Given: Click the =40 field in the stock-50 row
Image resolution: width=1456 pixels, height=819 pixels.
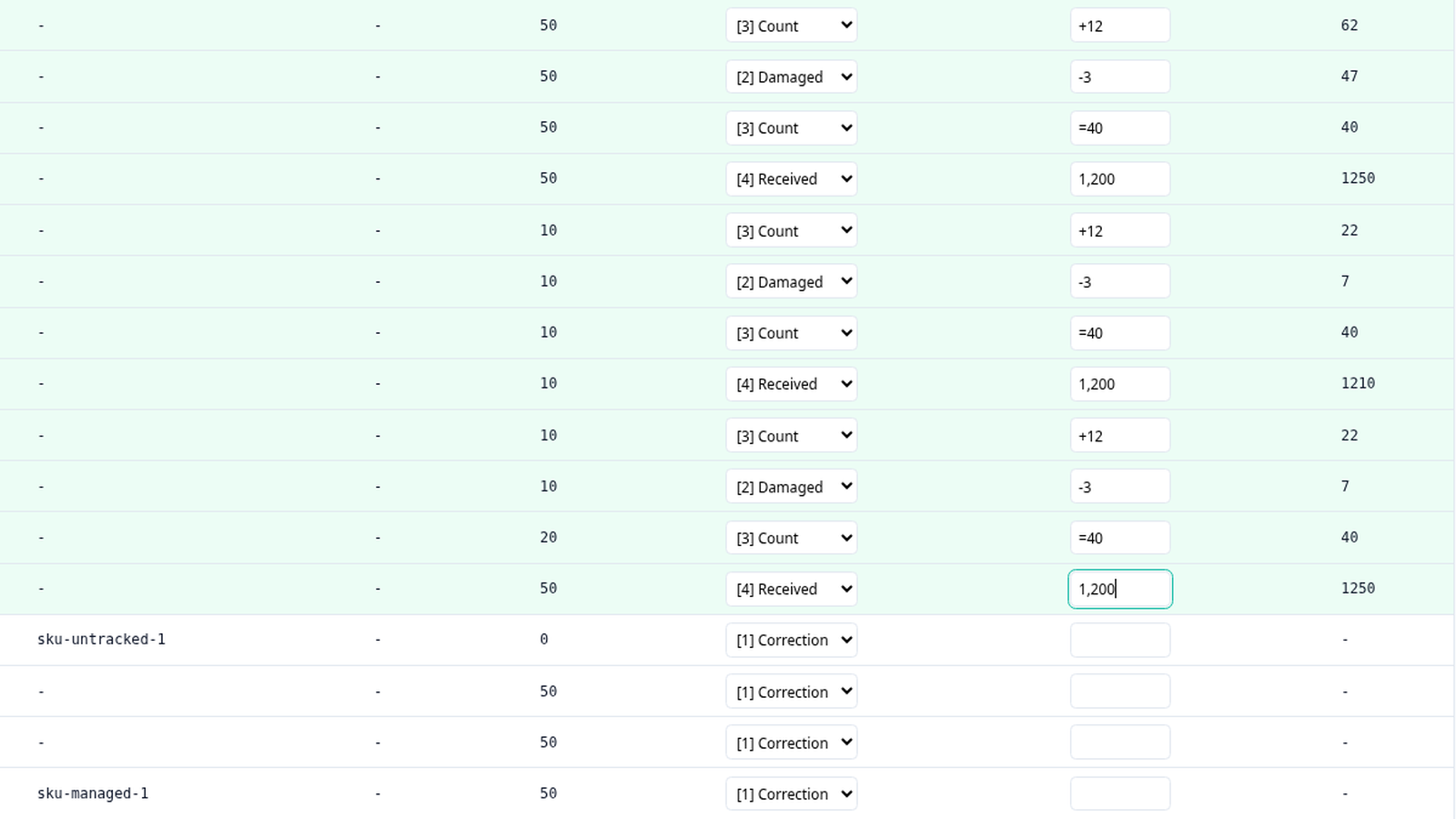Looking at the screenshot, I should point(1119,128).
